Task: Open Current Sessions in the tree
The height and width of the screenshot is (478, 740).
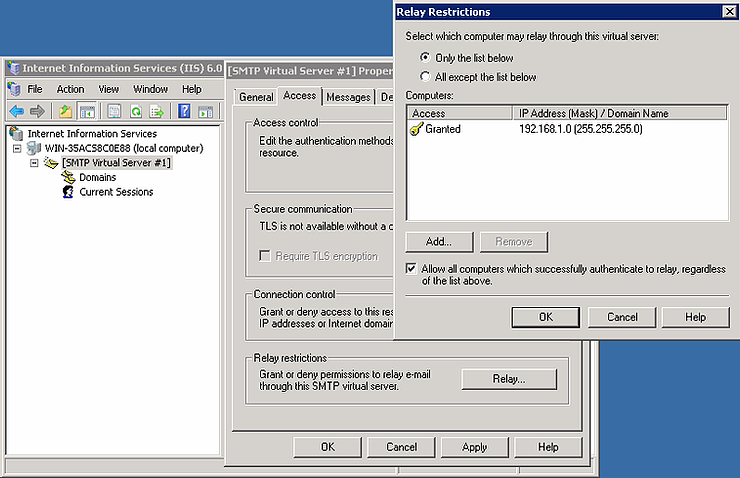Action: [x=116, y=192]
